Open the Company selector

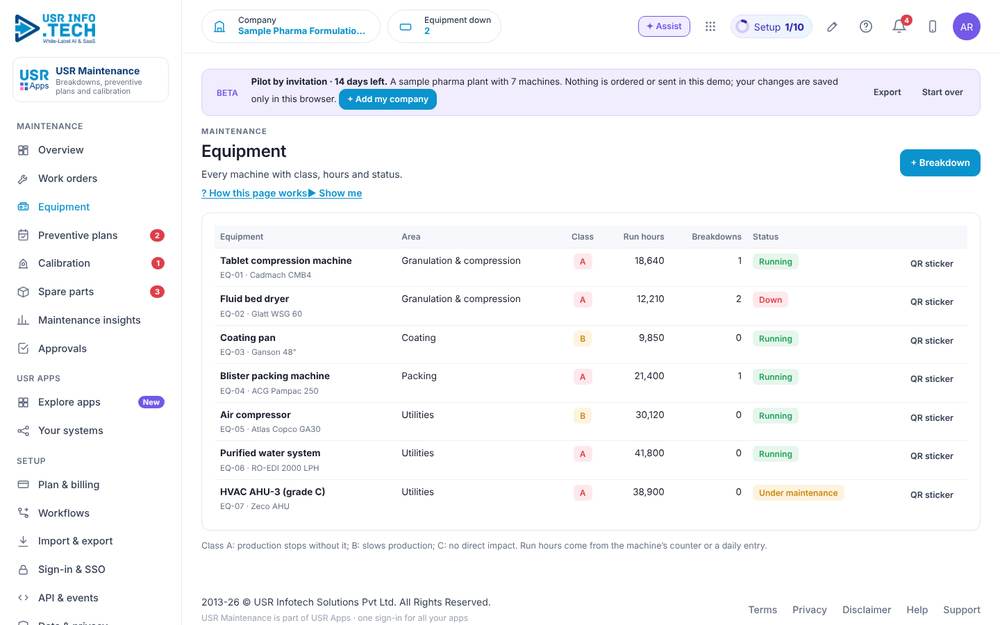click(x=291, y=26)
